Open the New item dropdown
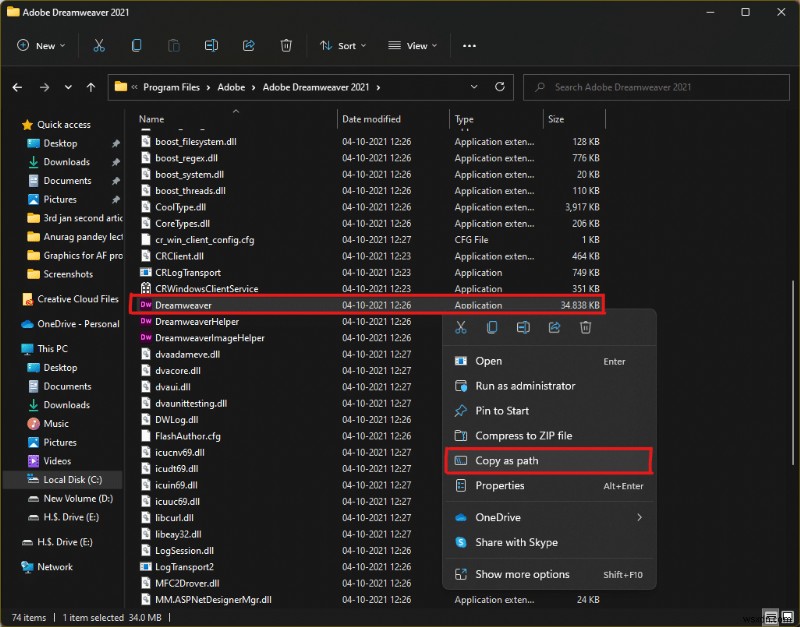Screen dimensions: 800x627 tap(40, 45)
